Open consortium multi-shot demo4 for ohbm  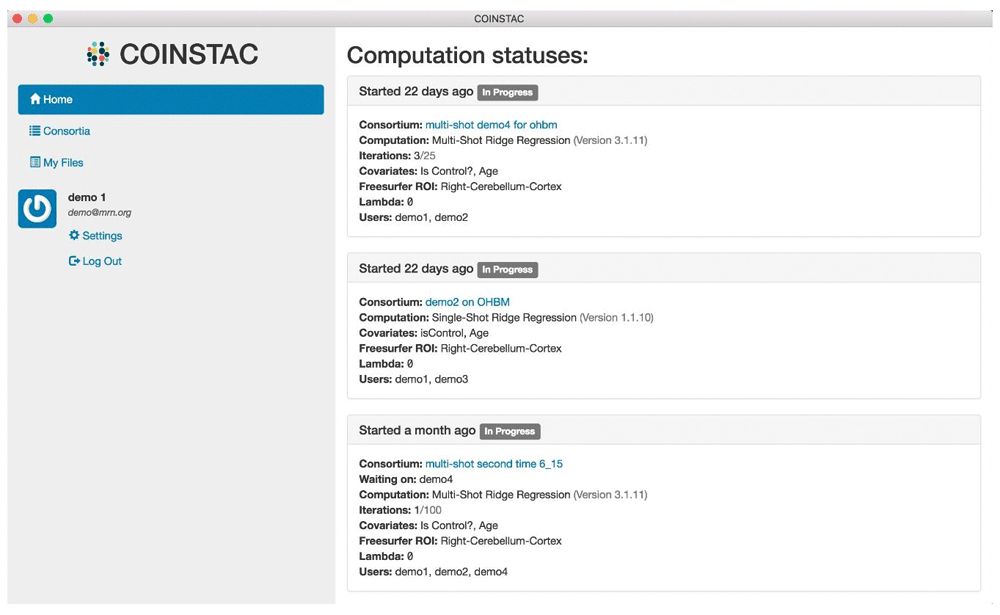[491, 125]
